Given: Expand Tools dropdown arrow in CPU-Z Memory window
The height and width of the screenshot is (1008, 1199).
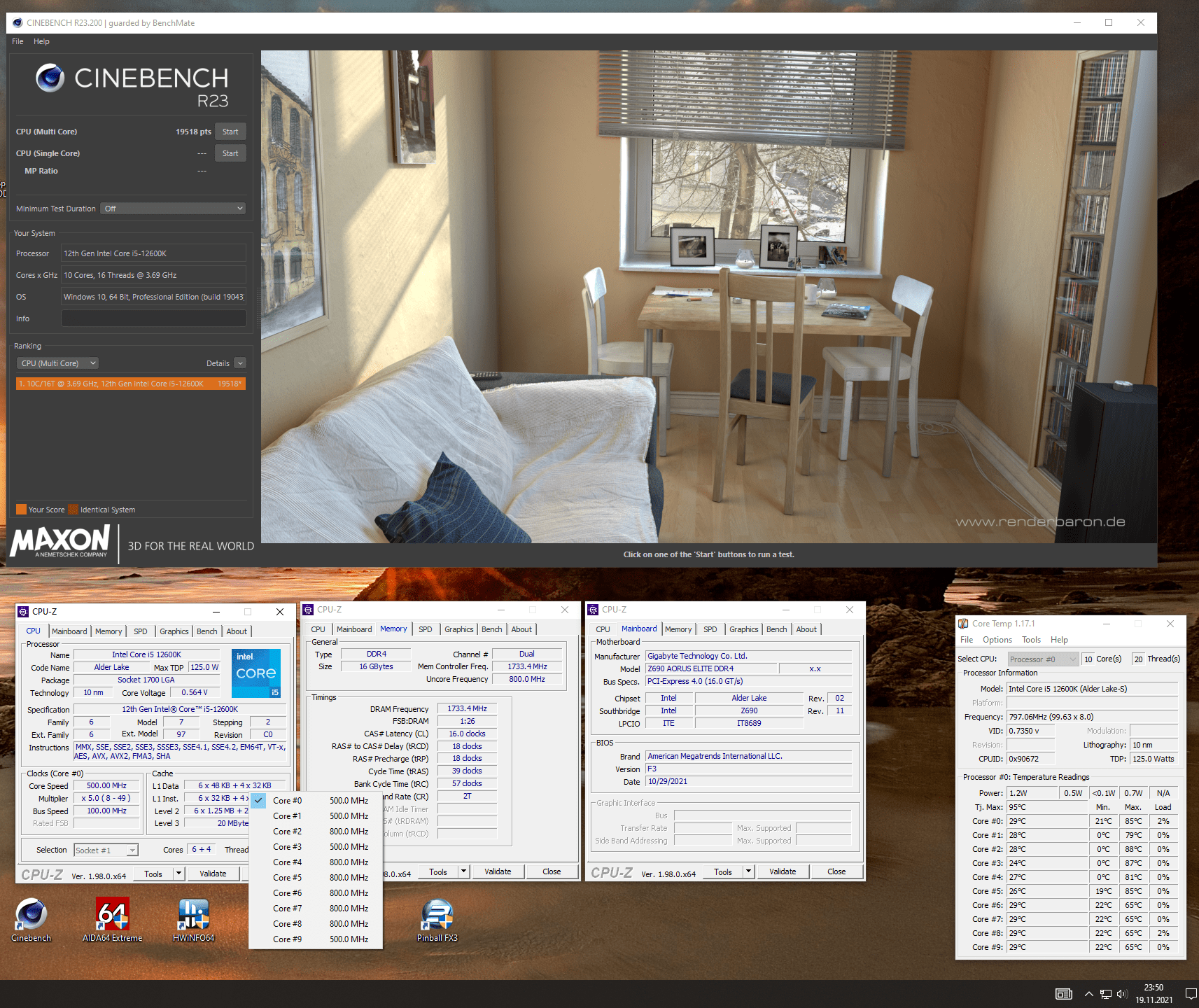Looking at the screenshot, I should 464,871.
